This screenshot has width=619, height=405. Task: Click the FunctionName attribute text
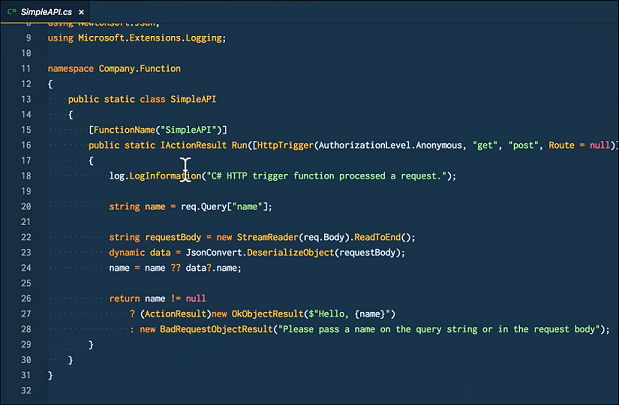[x=125, y=130]
